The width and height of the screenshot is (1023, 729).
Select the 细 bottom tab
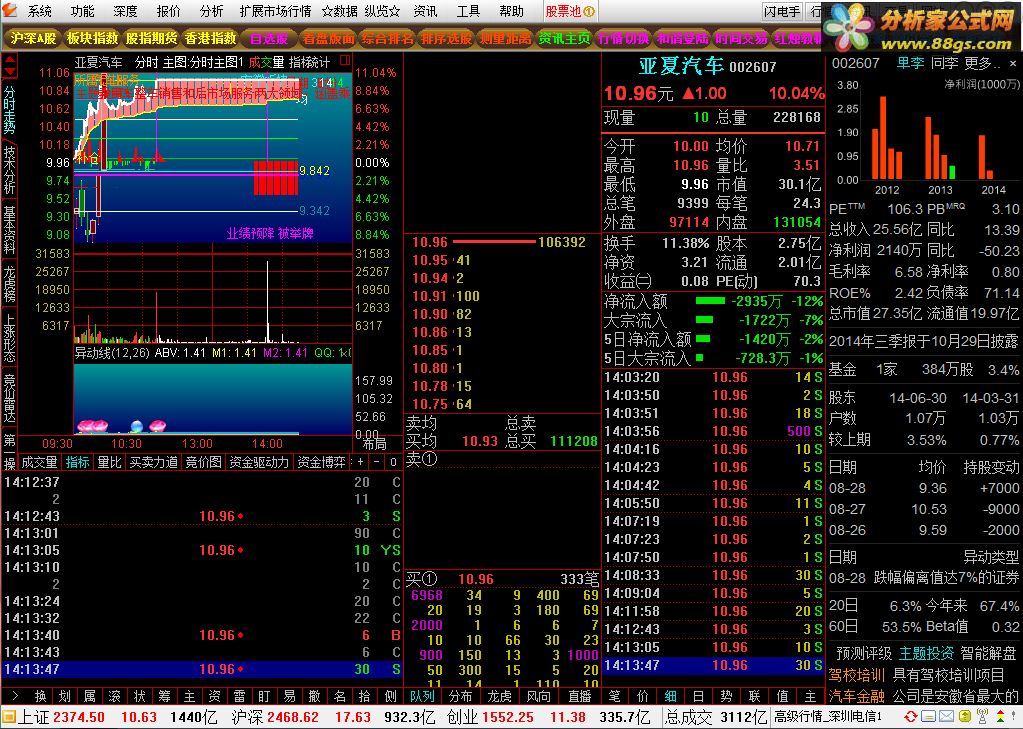pyautogui.click(x=671, y=696)
